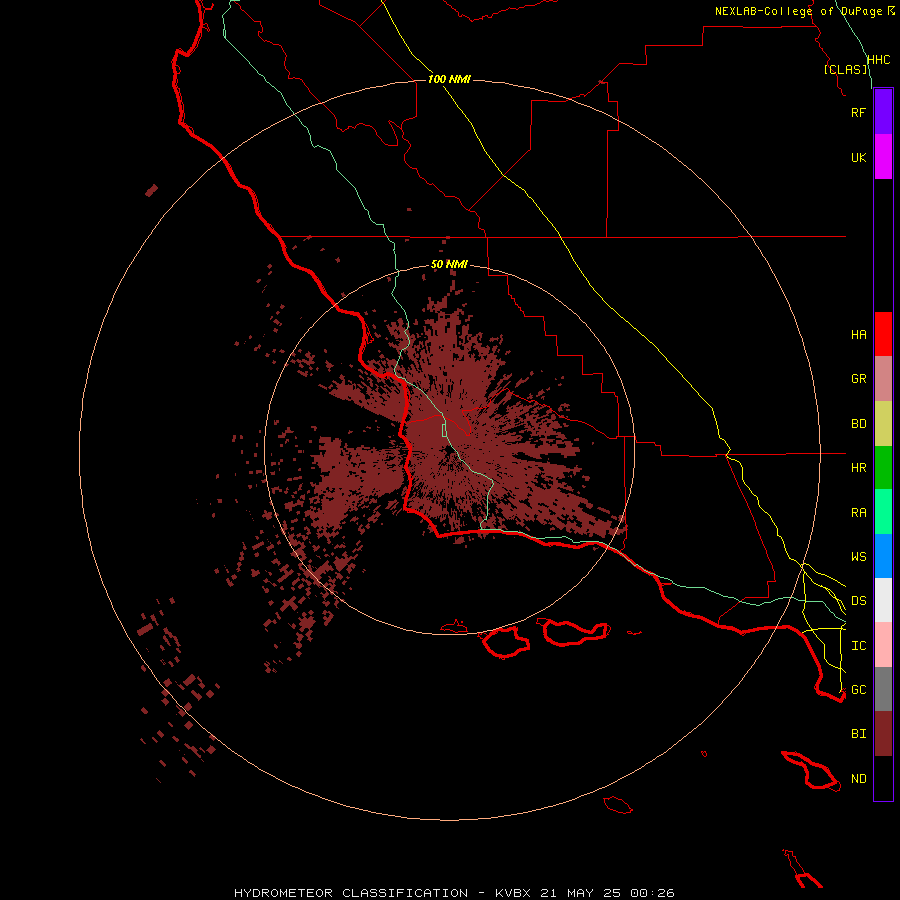Click the RF legend label
The width and height of the screenshot is (900, 900).
coord(858,112)
